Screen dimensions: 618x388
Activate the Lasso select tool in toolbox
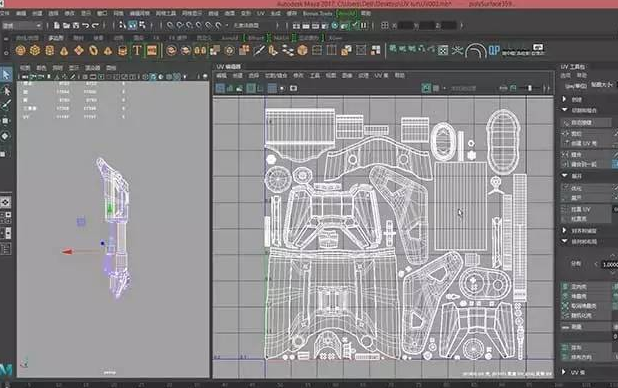click(x=6, y=91)
